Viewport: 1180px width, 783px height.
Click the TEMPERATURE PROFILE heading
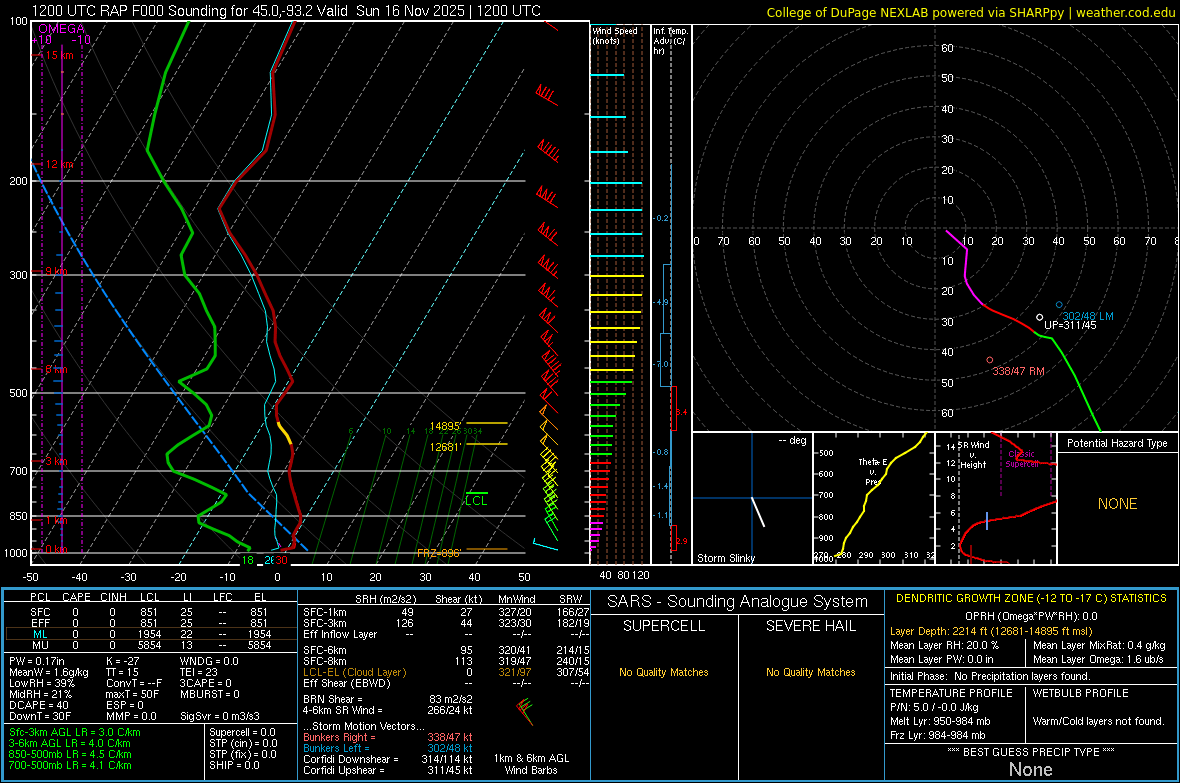tap(951, 693)
